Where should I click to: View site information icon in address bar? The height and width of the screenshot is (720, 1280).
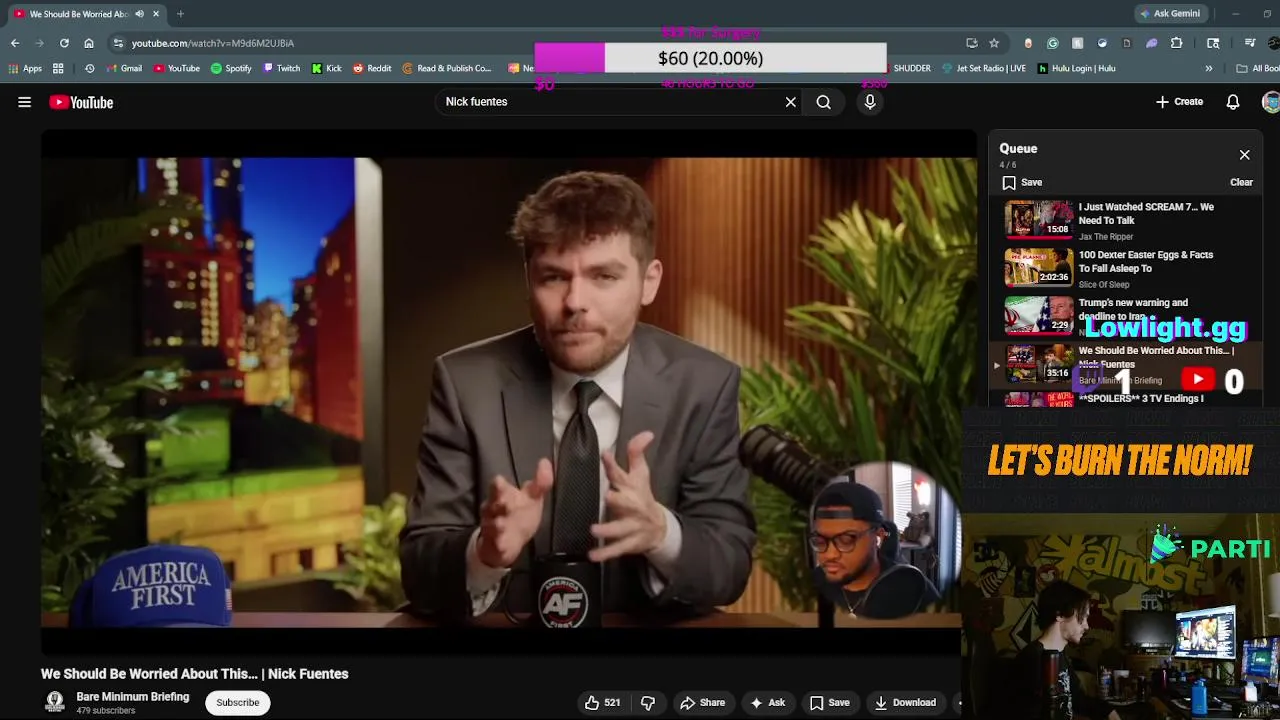118,43
